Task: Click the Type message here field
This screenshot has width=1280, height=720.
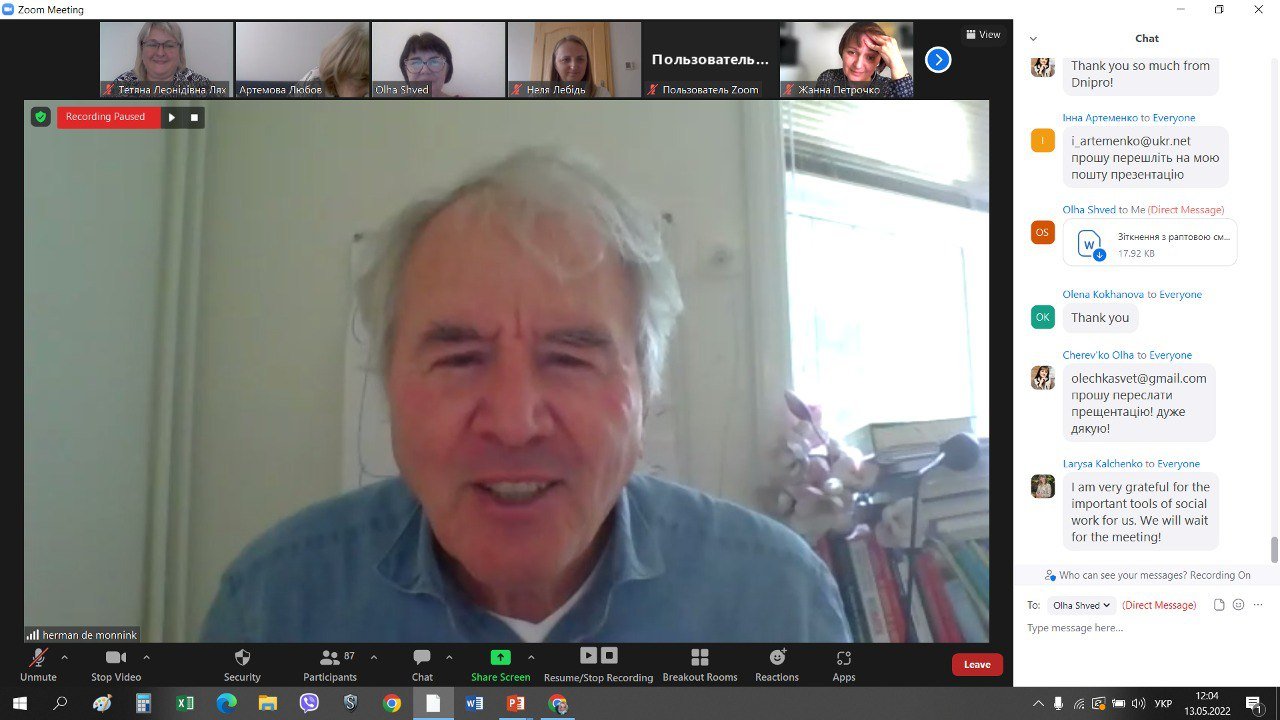Action: pos(1140,628)
